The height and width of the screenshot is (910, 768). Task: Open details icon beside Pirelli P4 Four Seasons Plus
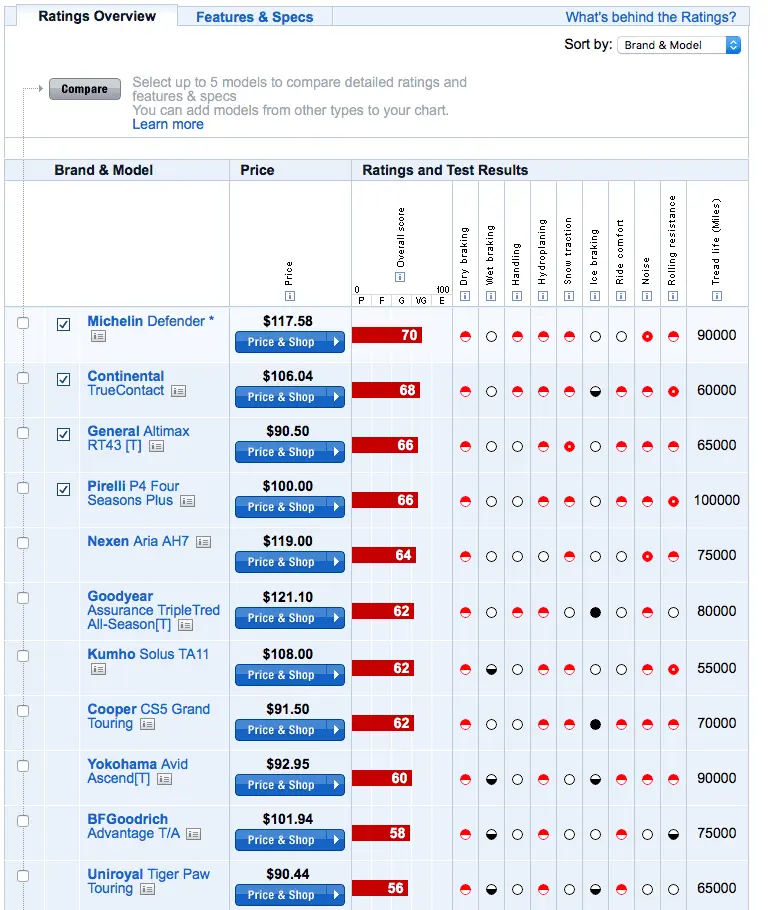(187, 501)
